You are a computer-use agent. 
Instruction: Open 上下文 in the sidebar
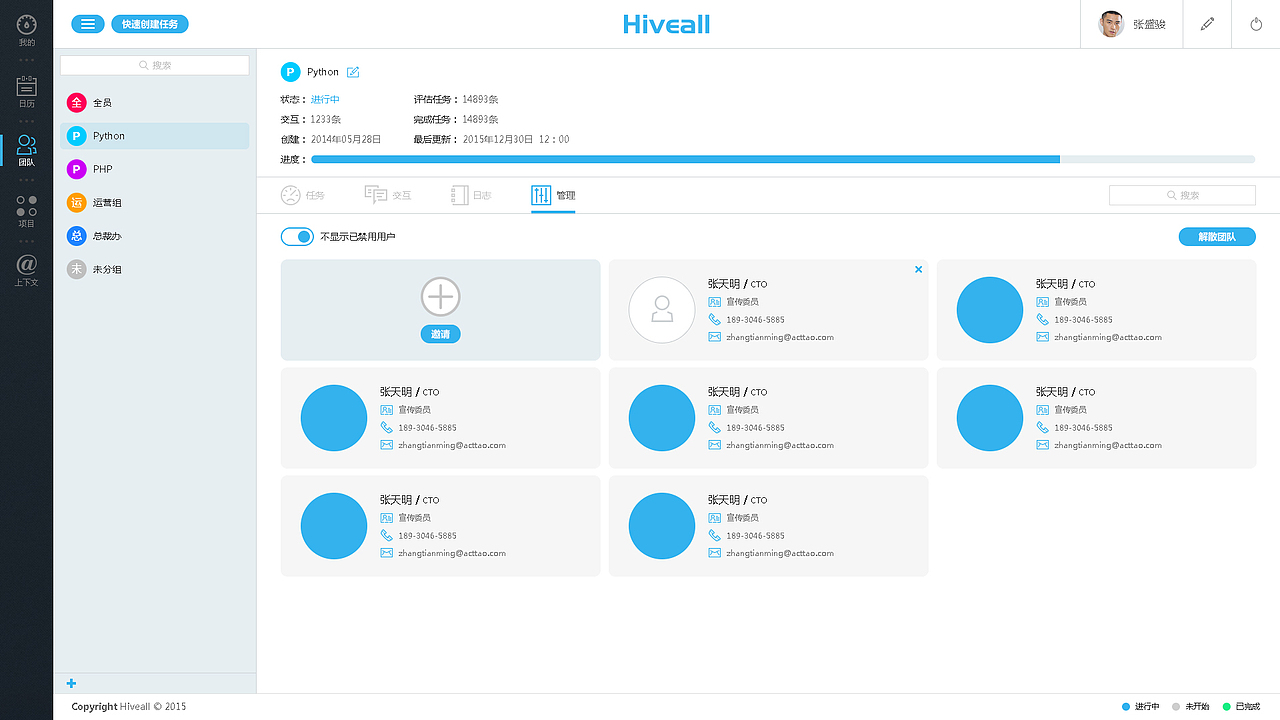[x=27, y=270]
